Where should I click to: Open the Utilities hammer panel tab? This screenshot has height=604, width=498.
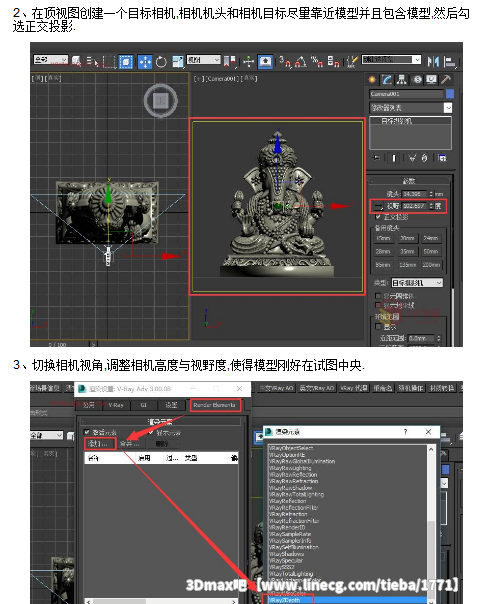(x=446, y=80)
